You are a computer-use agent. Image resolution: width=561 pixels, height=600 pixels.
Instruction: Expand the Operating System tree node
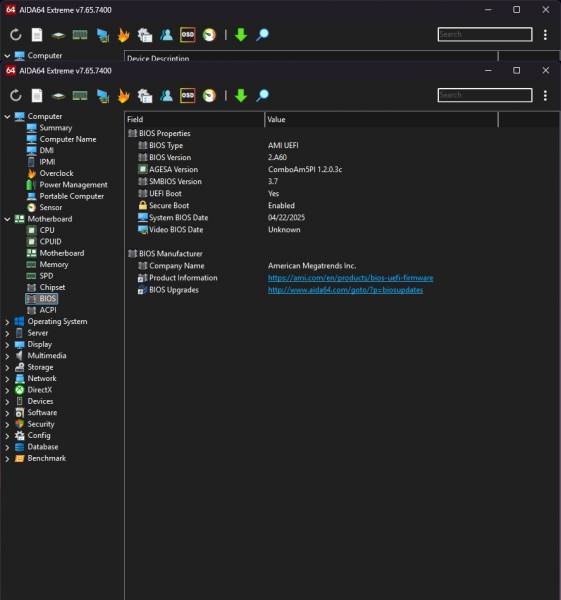[x=7, y=322]
